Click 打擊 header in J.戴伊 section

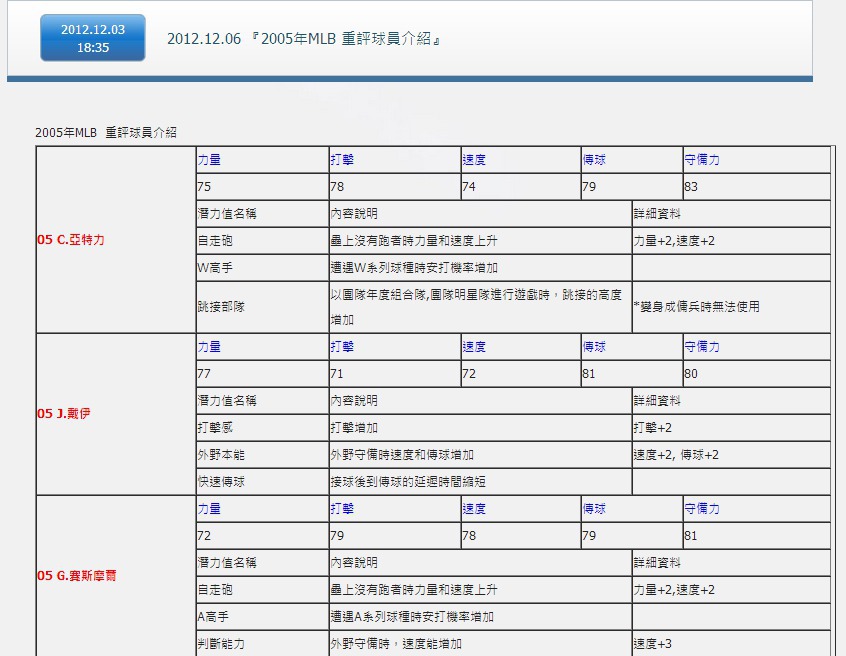click(342, 347)
